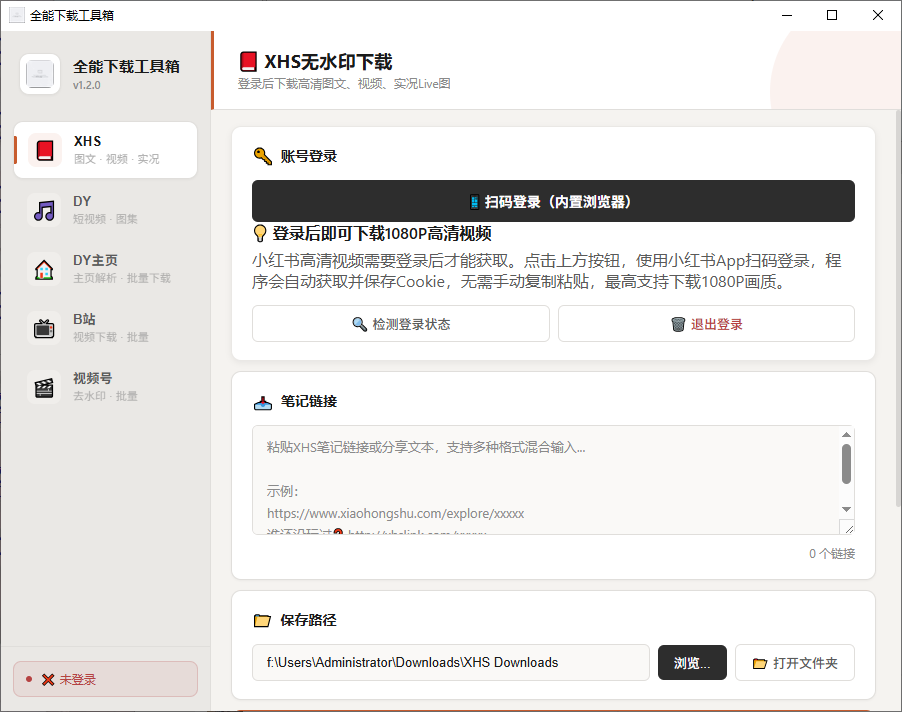Maximize the 全能下载工具箱 window
Screen dimensions: 902x712
pyautogui.click(x=832, y=15)
